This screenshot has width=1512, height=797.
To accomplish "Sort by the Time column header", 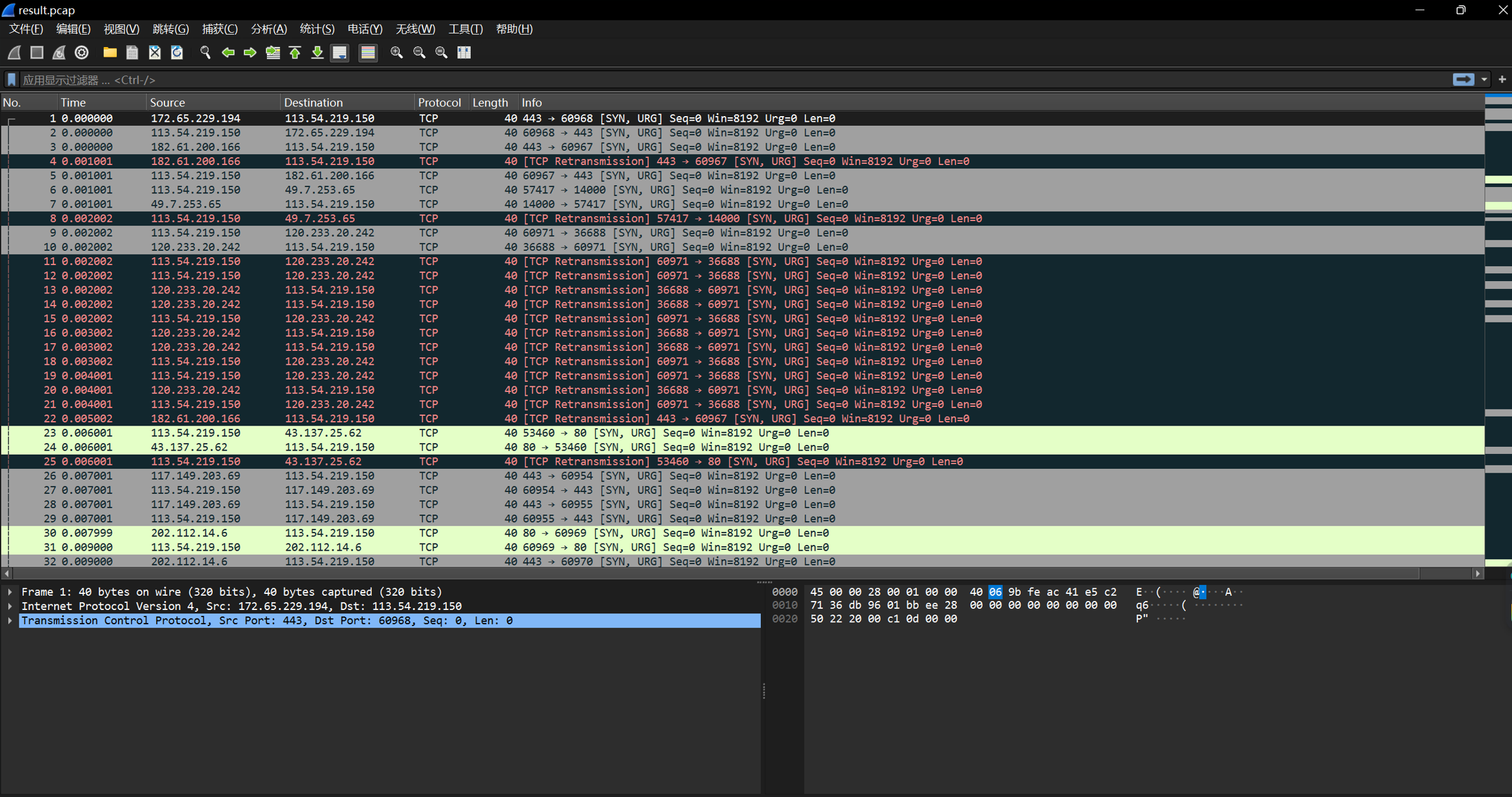I will (x=101, y=103).
